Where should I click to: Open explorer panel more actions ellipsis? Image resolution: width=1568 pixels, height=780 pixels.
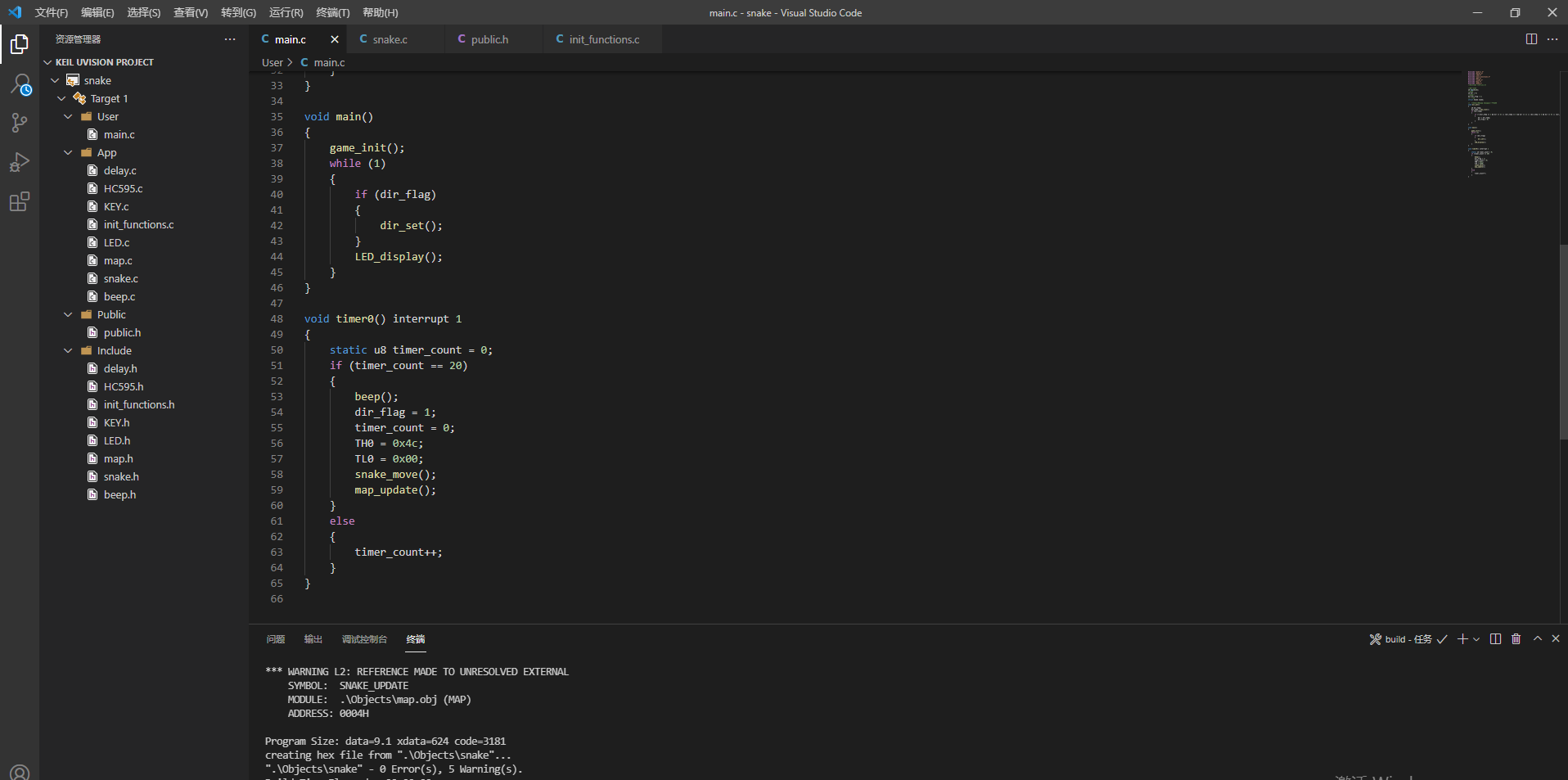click(230, 39)
